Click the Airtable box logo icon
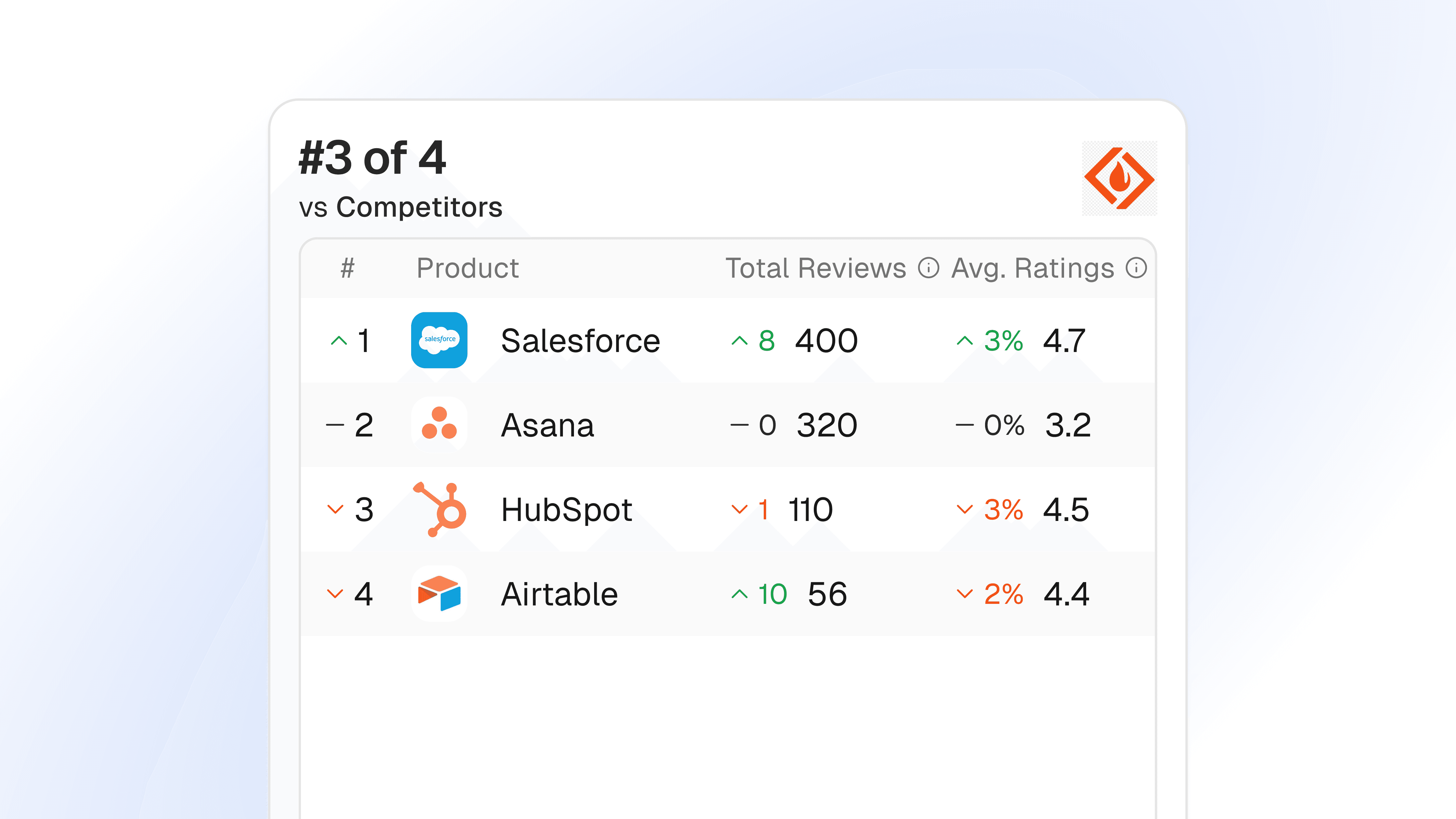Viewport: 1456px width, 819px height. (x=439, y=593)
